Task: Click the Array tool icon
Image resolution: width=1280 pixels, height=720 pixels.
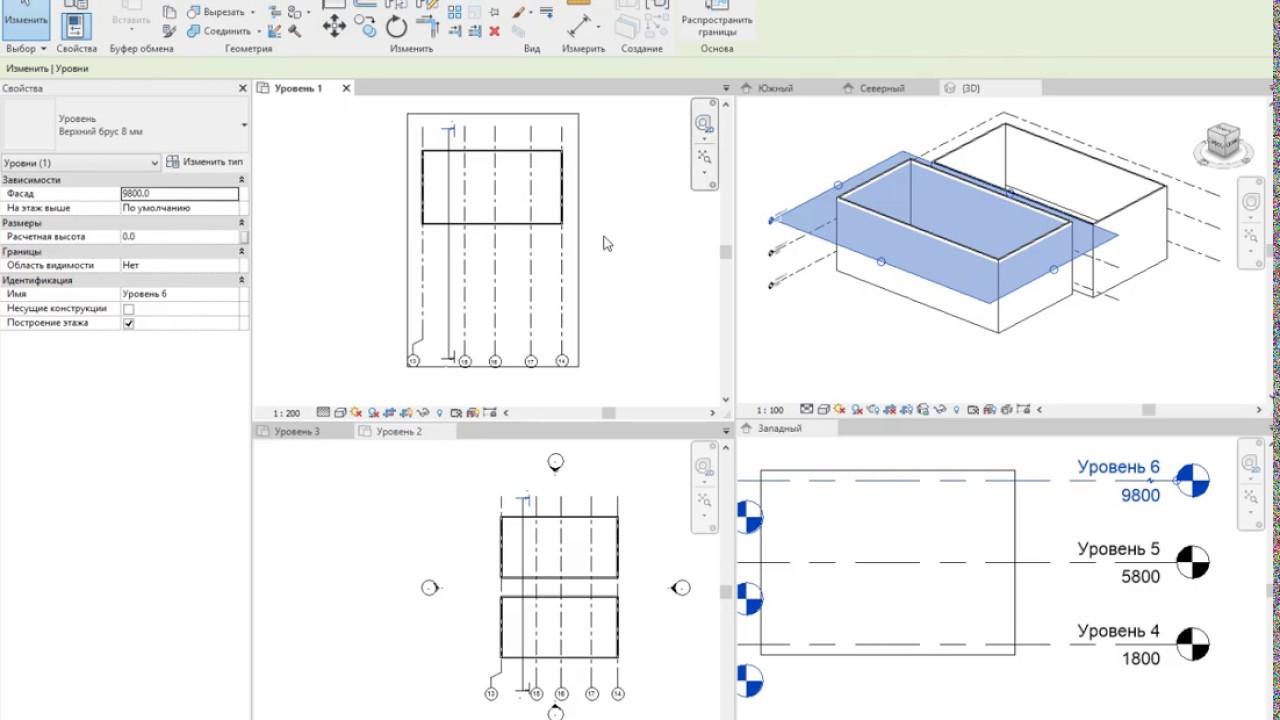Action: [455, 12]
